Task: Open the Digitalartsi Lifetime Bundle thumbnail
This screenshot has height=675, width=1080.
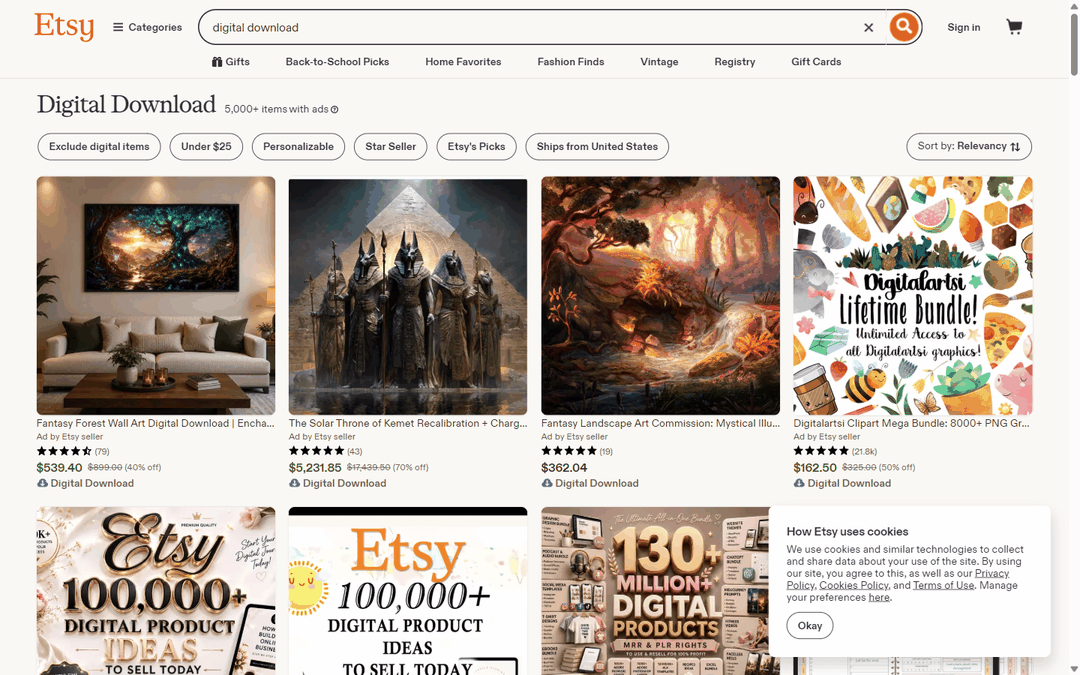Action: [913, 295]
